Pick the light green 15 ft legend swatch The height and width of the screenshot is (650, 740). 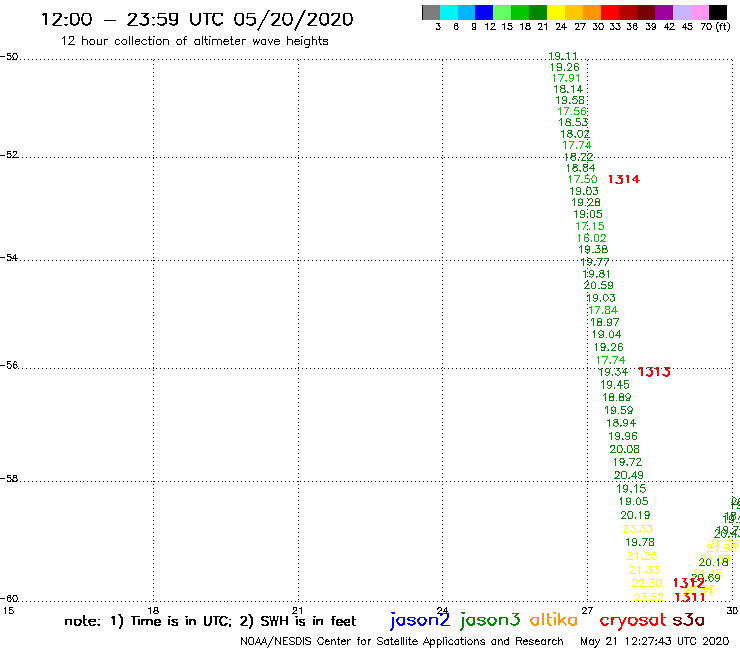point(502,12)
